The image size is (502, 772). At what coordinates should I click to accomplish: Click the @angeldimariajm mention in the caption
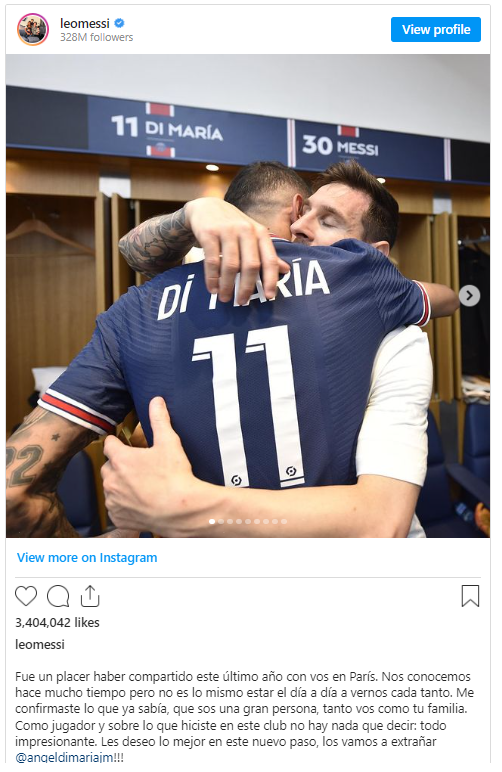click(x=64, y=757)
